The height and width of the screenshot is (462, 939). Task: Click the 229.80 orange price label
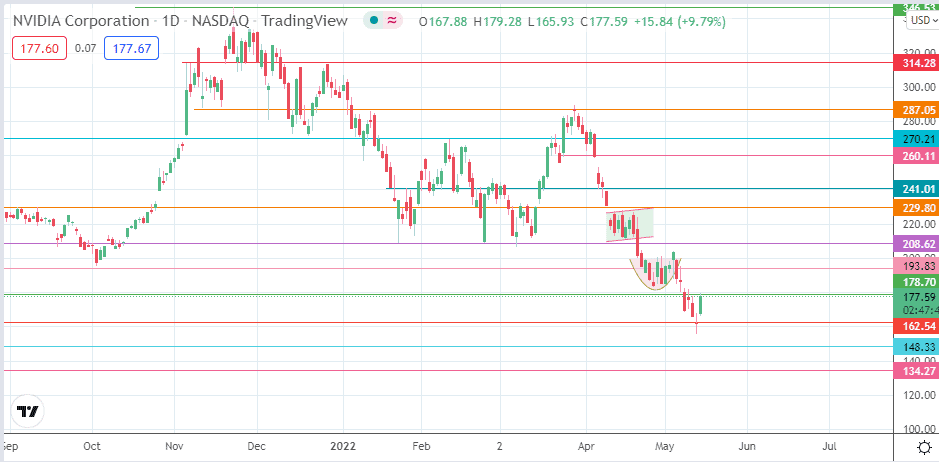pyautogui.click(x=915, y=208)
